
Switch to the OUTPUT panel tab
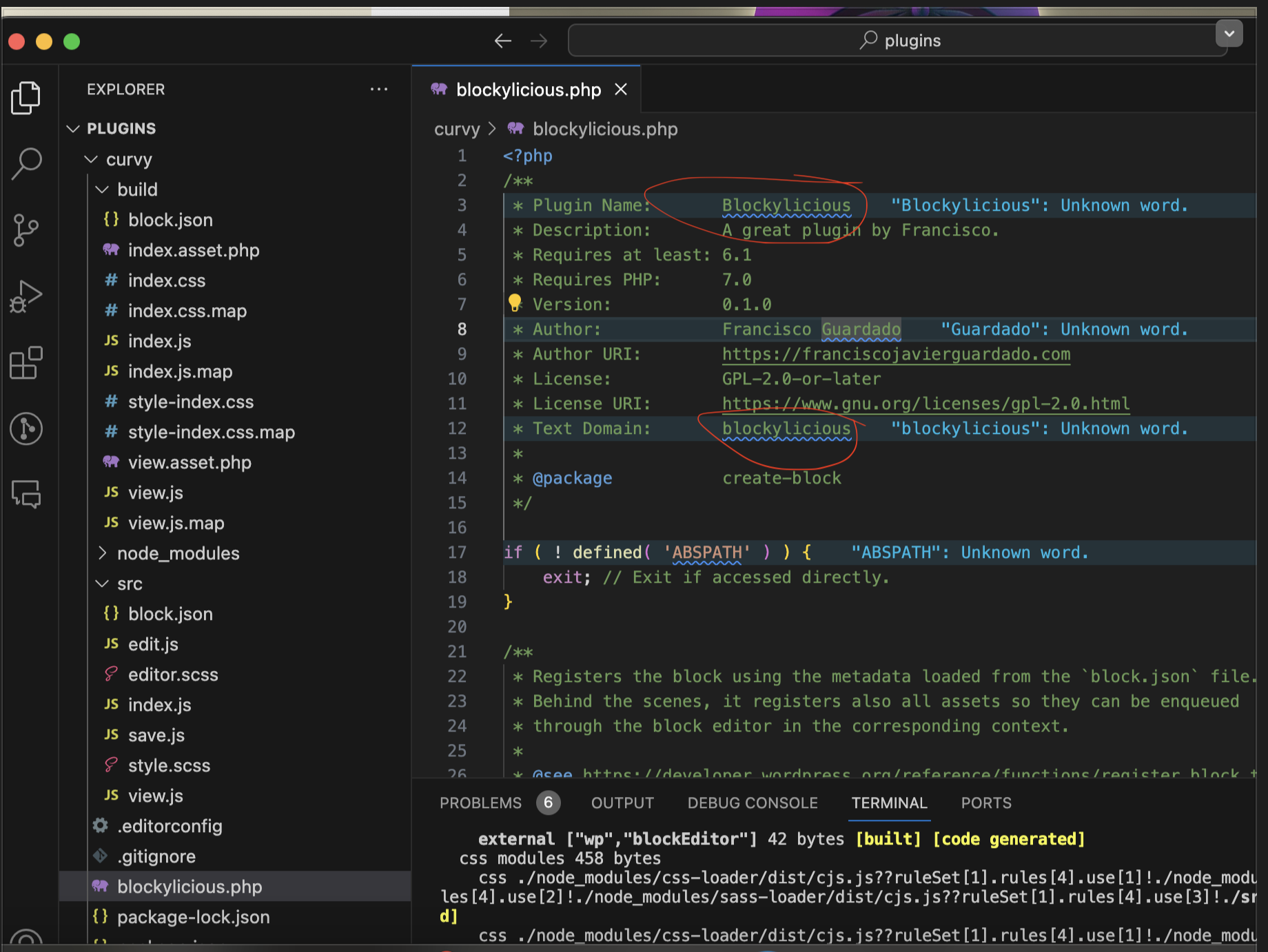coord(622,803)
